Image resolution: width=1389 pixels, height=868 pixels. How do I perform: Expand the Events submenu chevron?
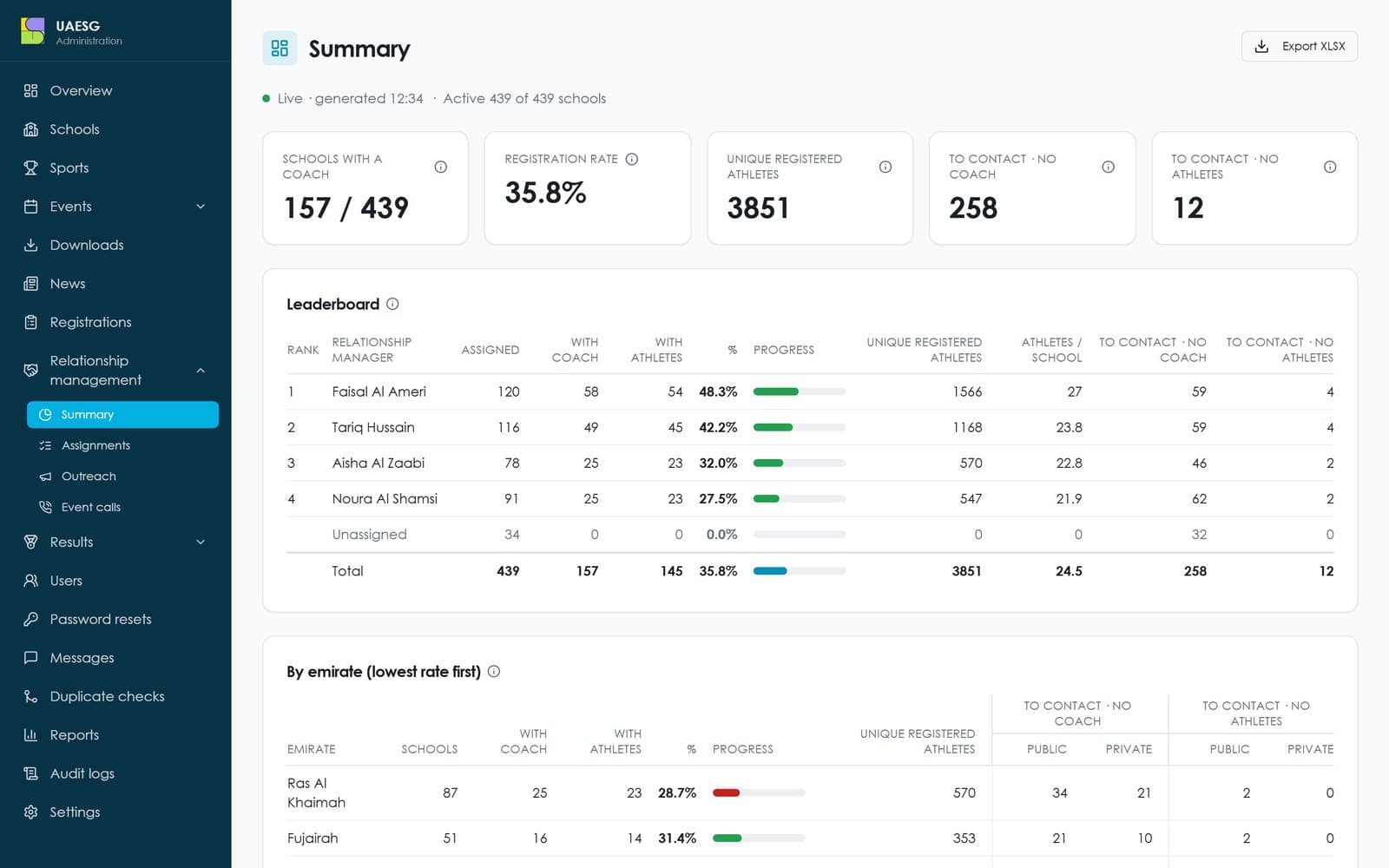tap(201, 207)
